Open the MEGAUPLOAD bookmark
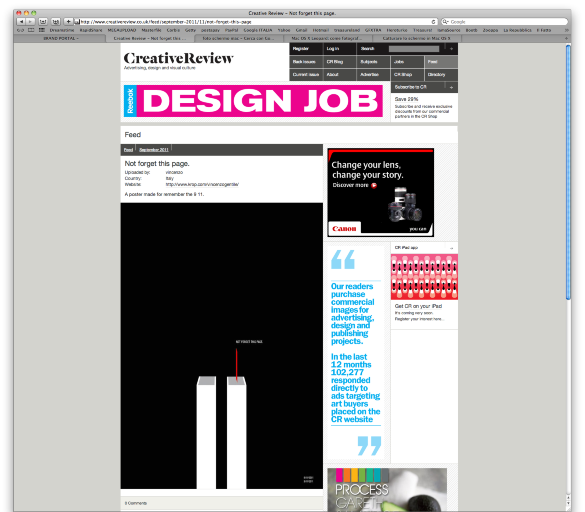The width and height of the screenshot is (585, 512). 122,30
